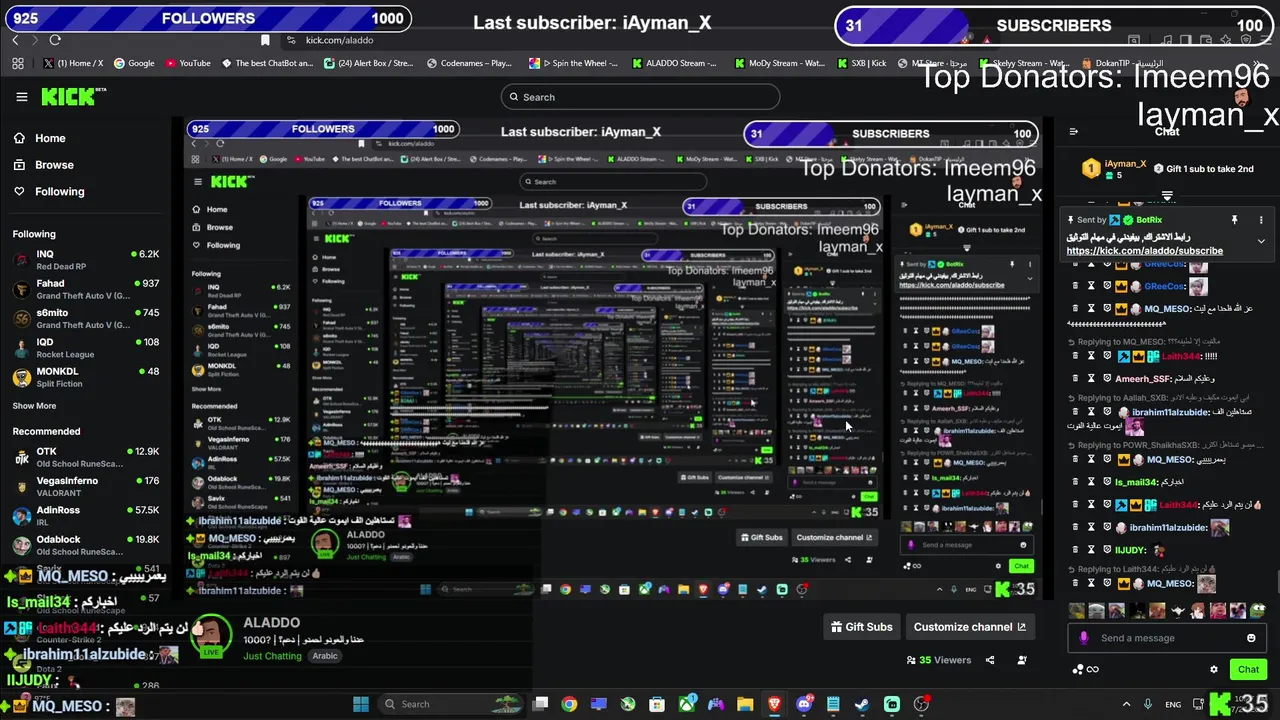Open chat settings gear icon
Viewport: 1280px width, 720px height.
[1214, 670]
